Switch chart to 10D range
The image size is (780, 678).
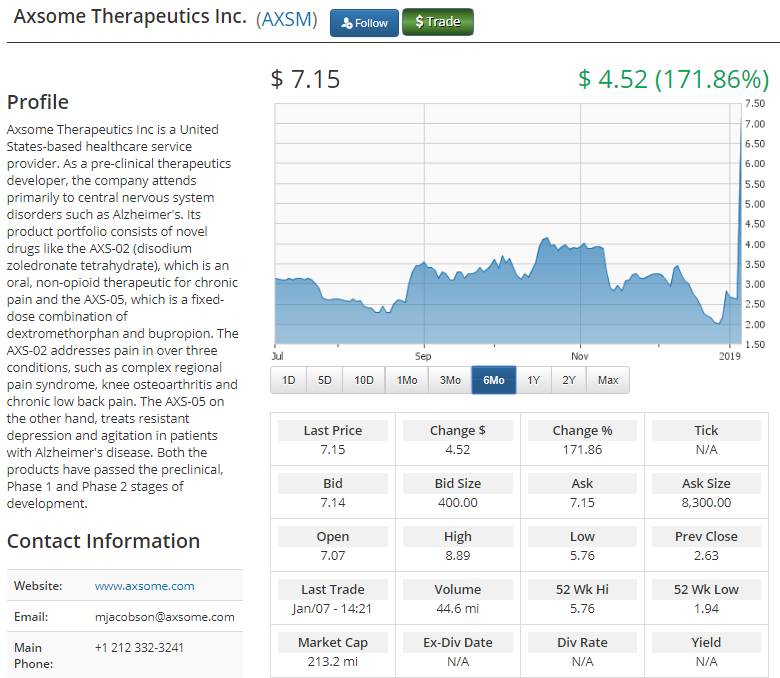(x=364, y=380)
